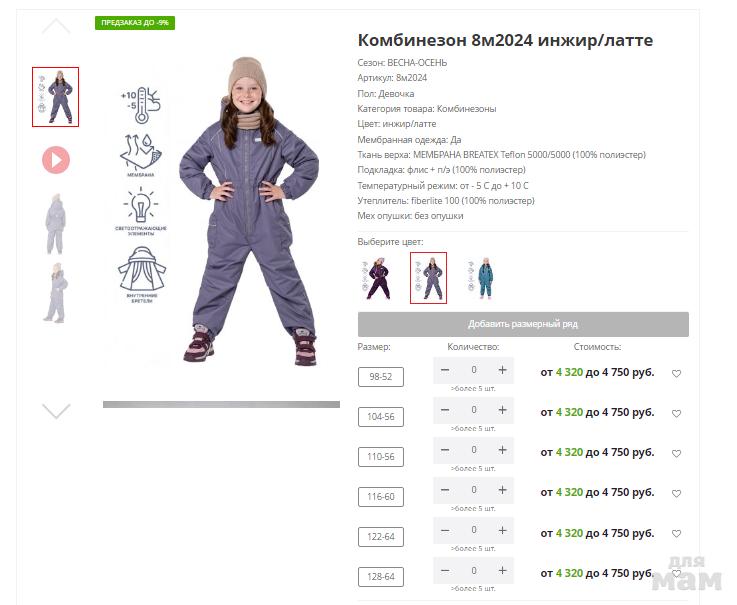Click heart icon for size 104-56
Screen dimensions: 737x605
click(x=676, y=414)
